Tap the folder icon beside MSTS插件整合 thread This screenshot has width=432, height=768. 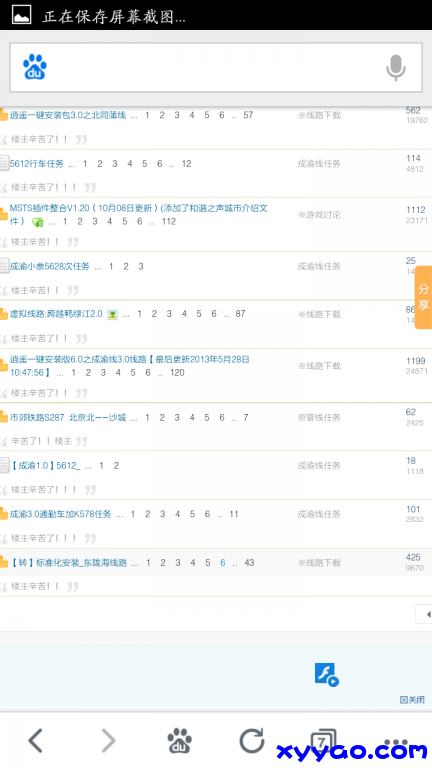[x=4, y=215]
